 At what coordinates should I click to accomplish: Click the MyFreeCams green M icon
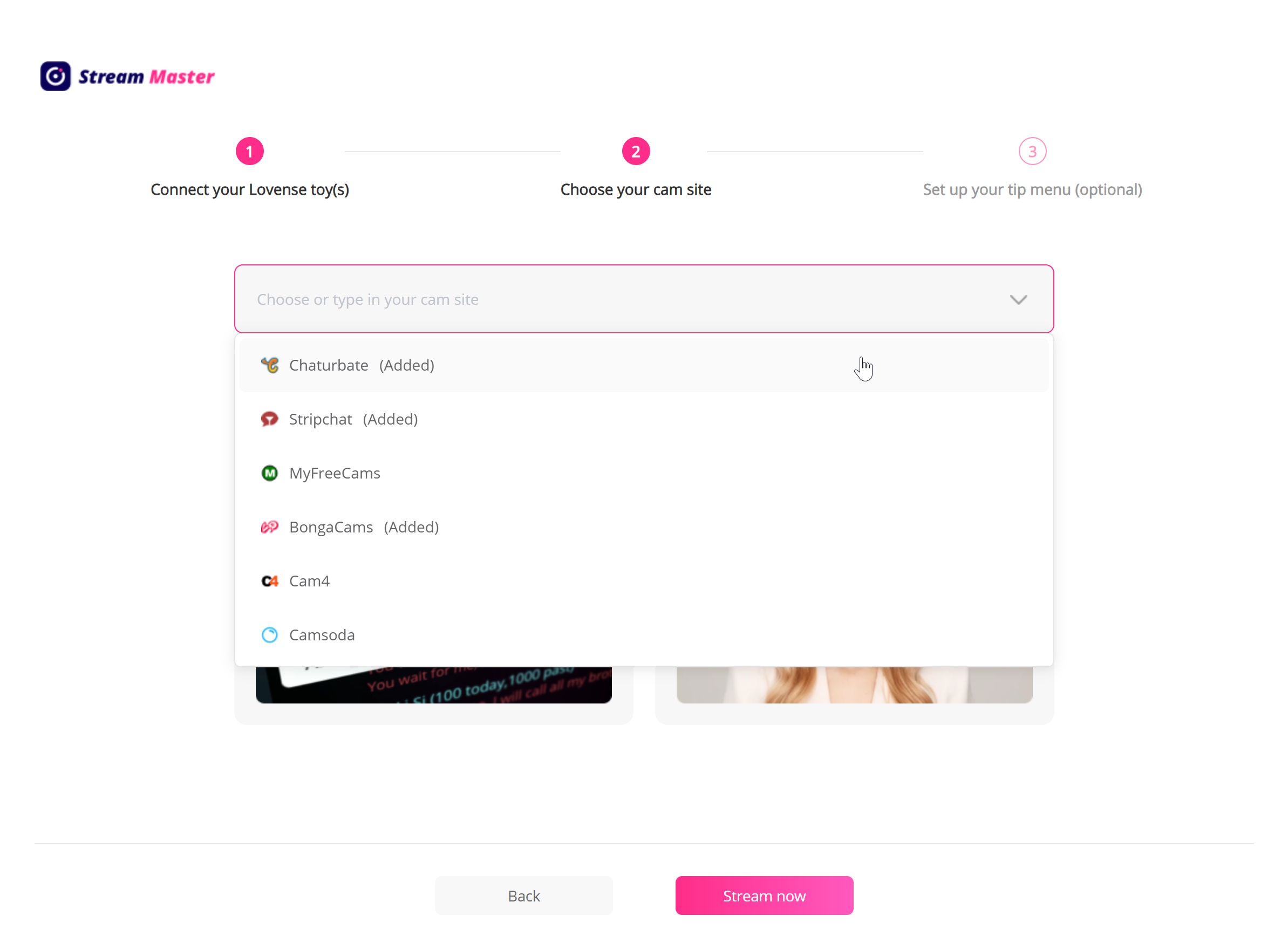pos(269,473)
